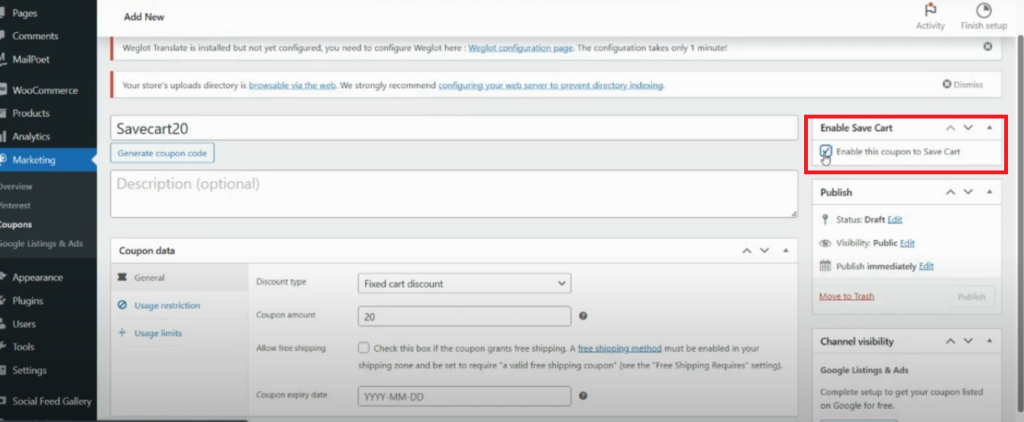Edit the Status: Draft setting

tap(895, 219)
